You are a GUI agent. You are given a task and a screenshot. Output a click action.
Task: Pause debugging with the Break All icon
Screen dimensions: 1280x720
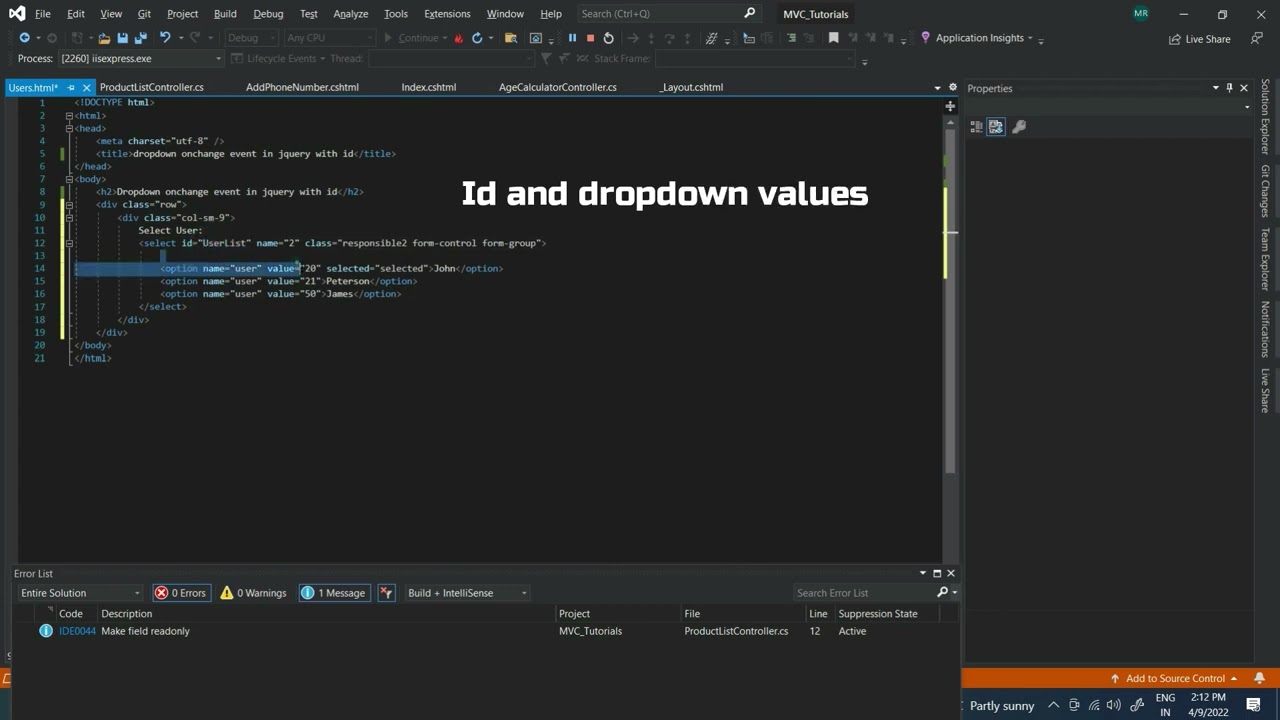[x=572, y=38]
